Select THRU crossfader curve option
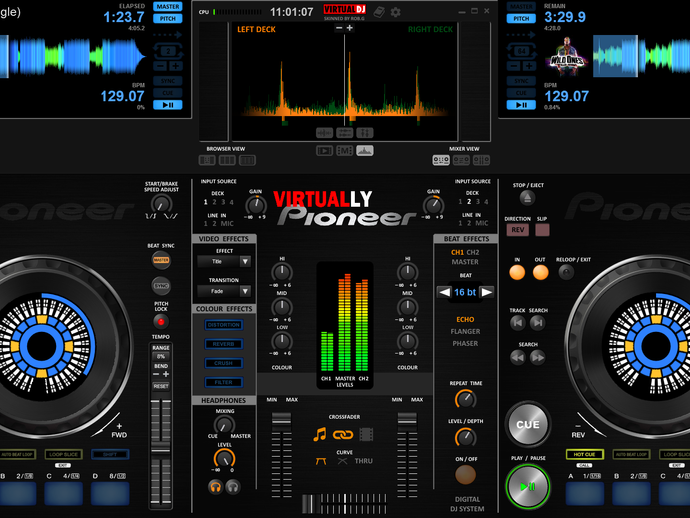Viewport: 690px width, 518px height. point(363,461)
